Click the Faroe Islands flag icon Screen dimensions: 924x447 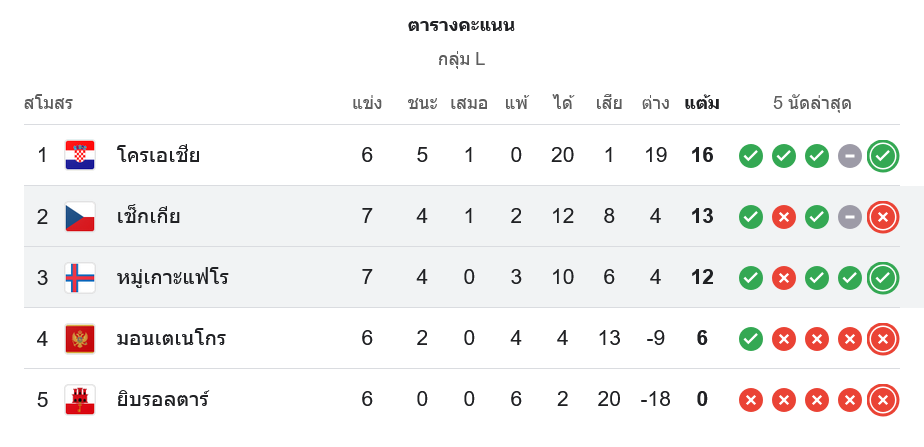80,277
